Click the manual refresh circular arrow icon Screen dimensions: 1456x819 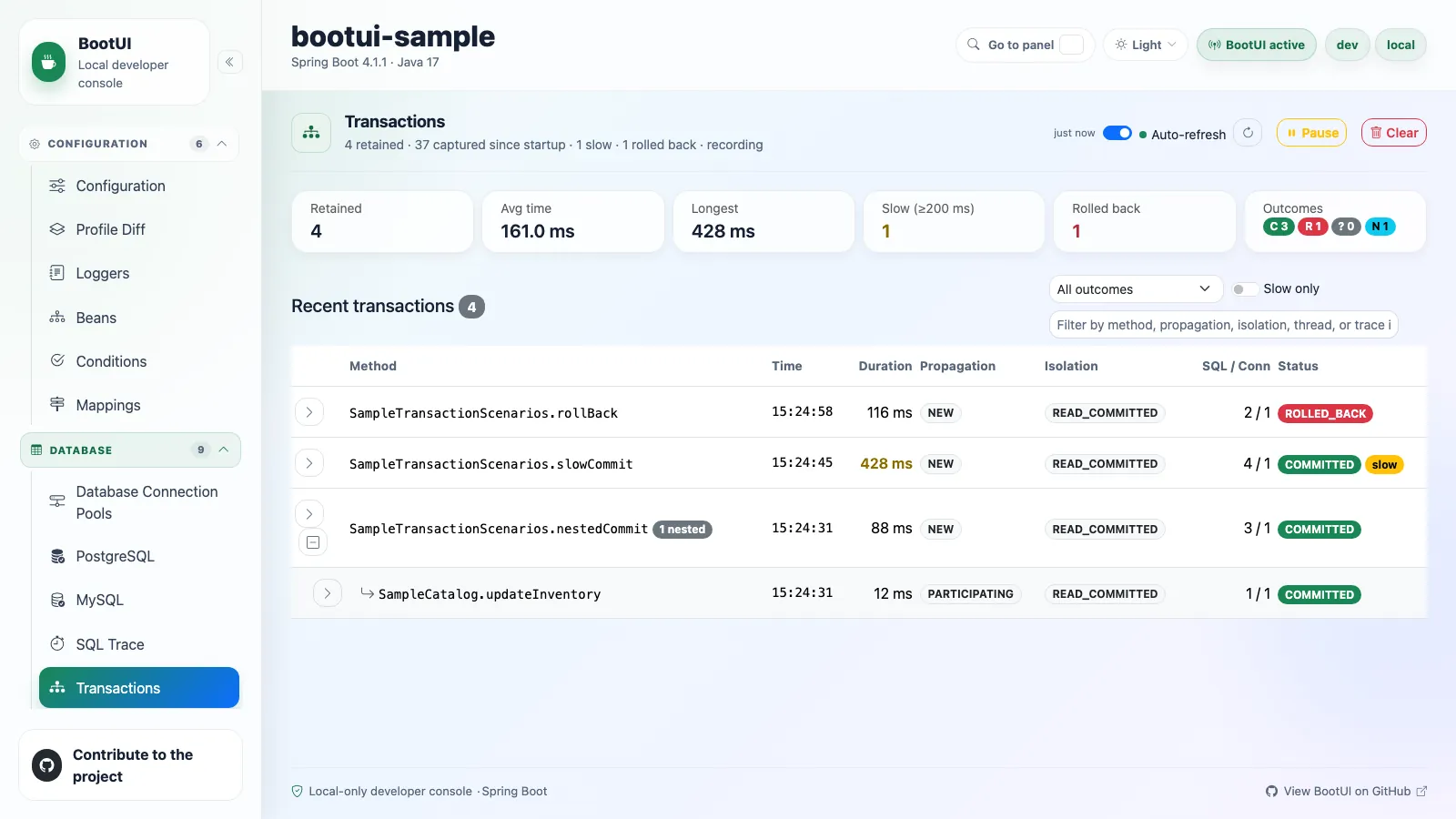click(x=1248, y=133)
